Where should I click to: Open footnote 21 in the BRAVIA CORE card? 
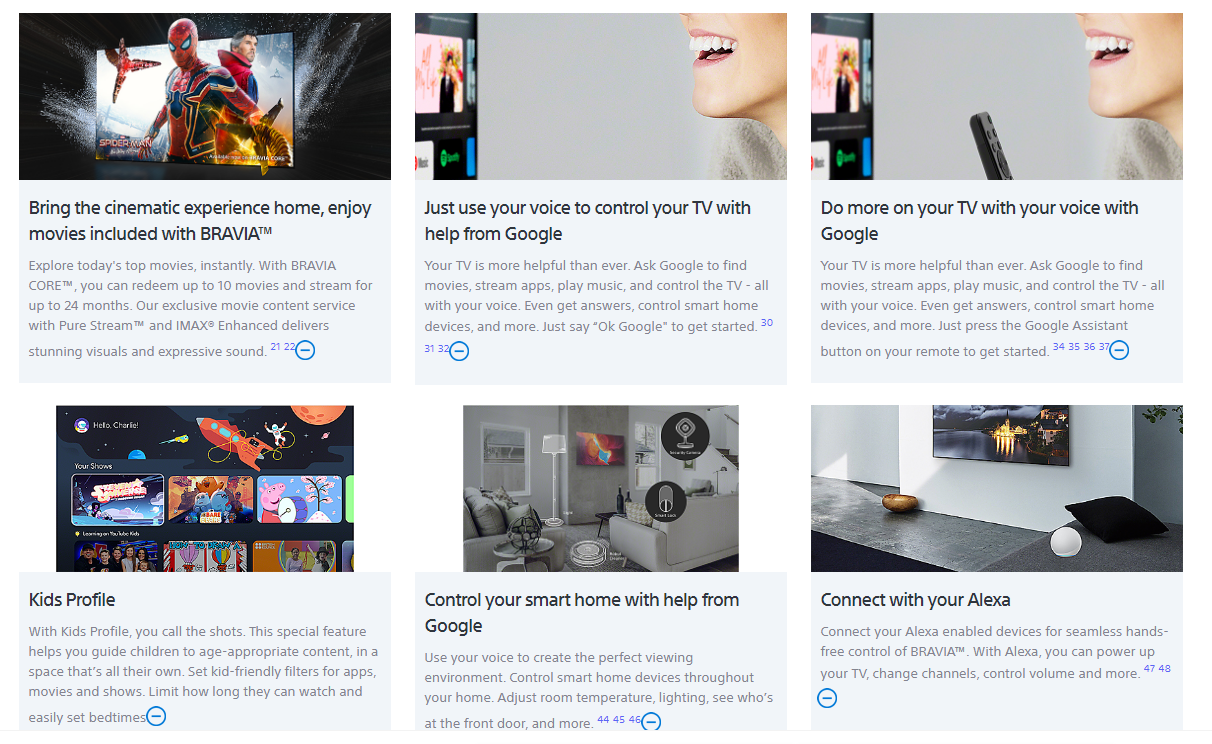[275, 347]
